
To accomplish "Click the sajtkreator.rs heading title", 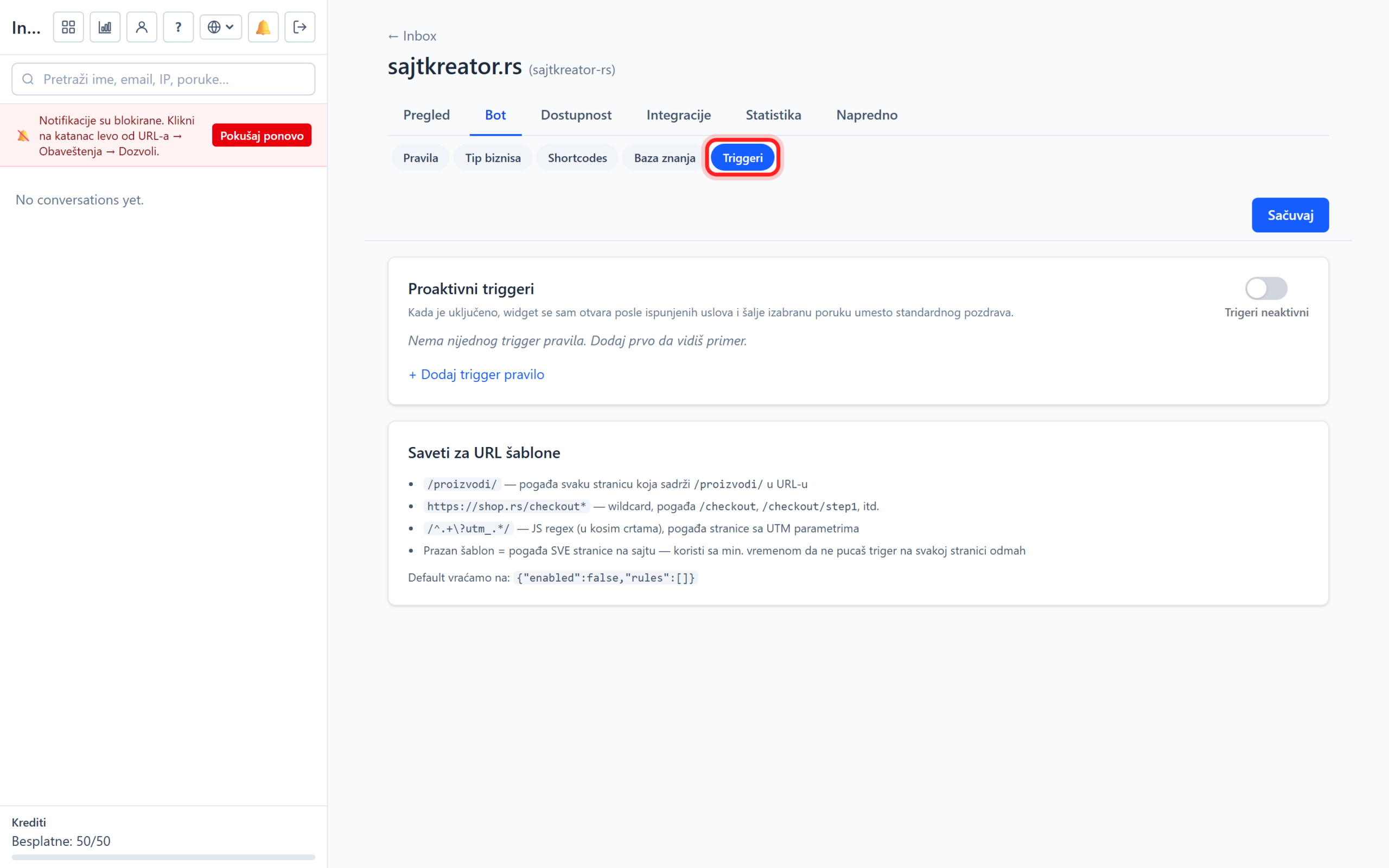I will [x=455, y=67].
